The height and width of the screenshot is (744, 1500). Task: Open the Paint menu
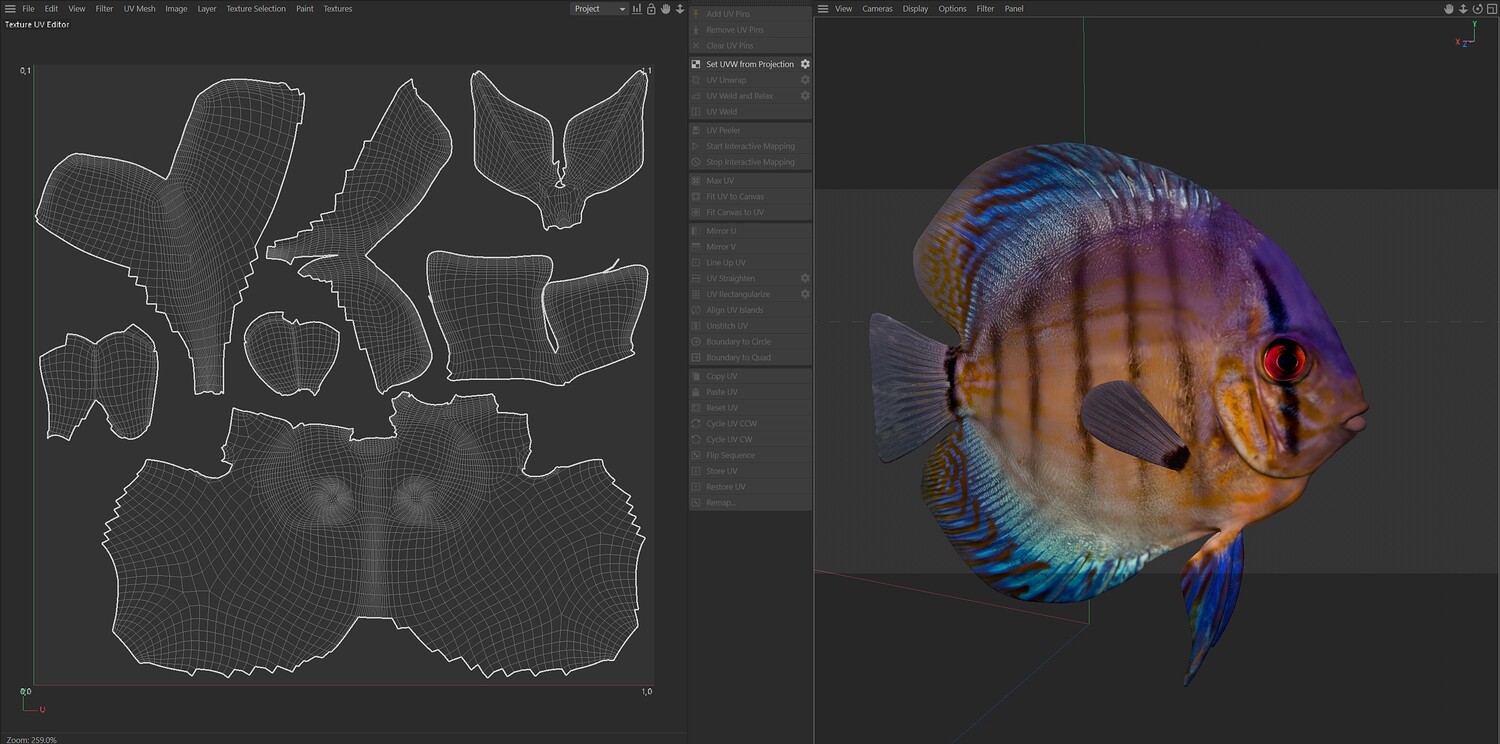305,9
